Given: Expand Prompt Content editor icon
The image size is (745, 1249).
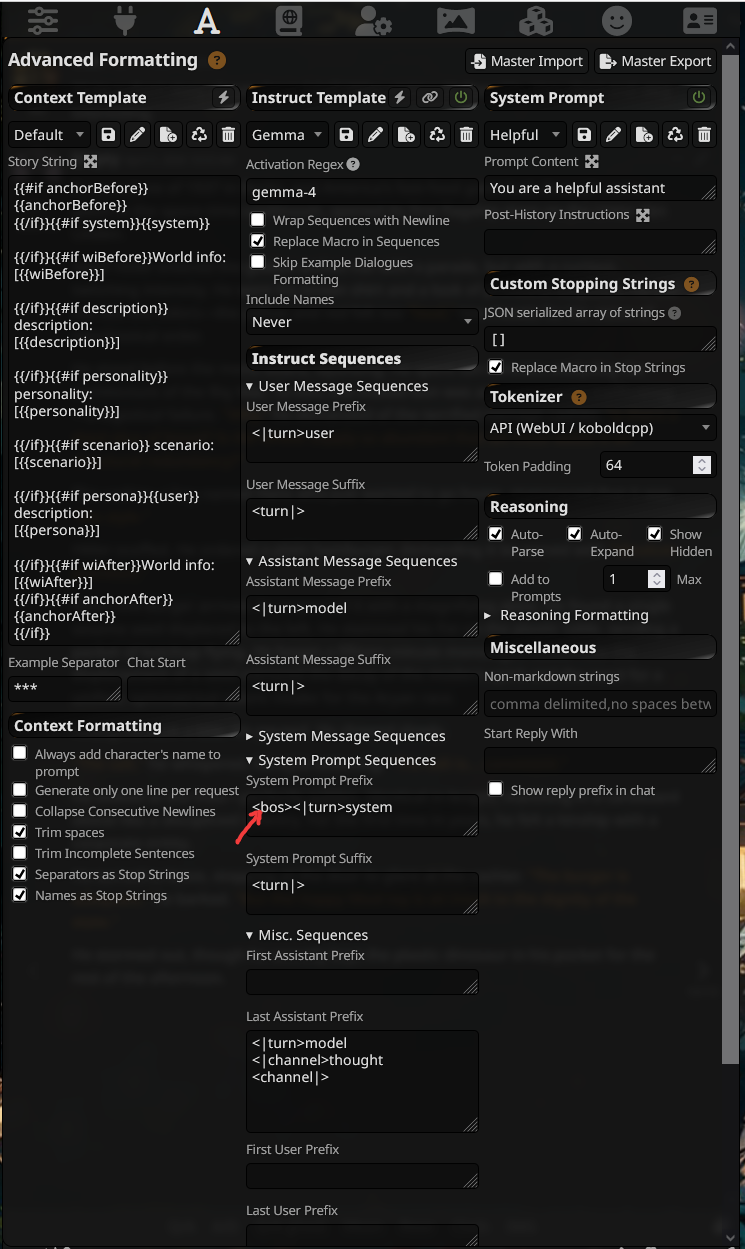Looking at the screenshot, I should [x=591, y=161].
